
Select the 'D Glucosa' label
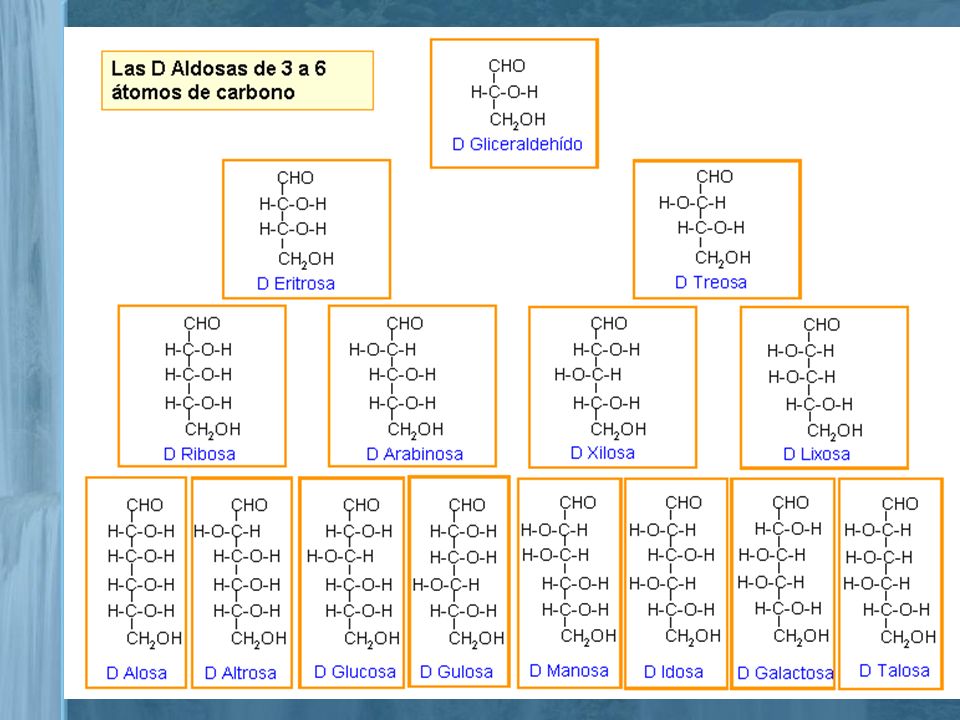tap(354, 672)
